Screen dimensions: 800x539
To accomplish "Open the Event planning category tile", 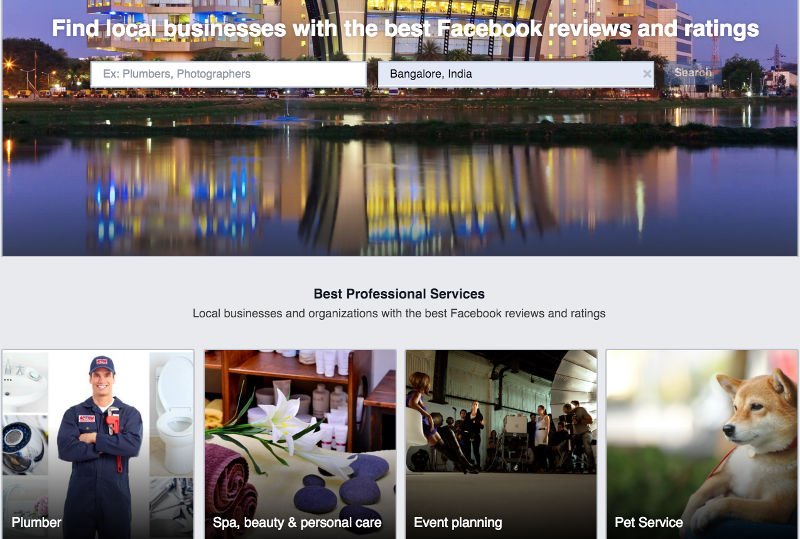I will click(502, 444).
